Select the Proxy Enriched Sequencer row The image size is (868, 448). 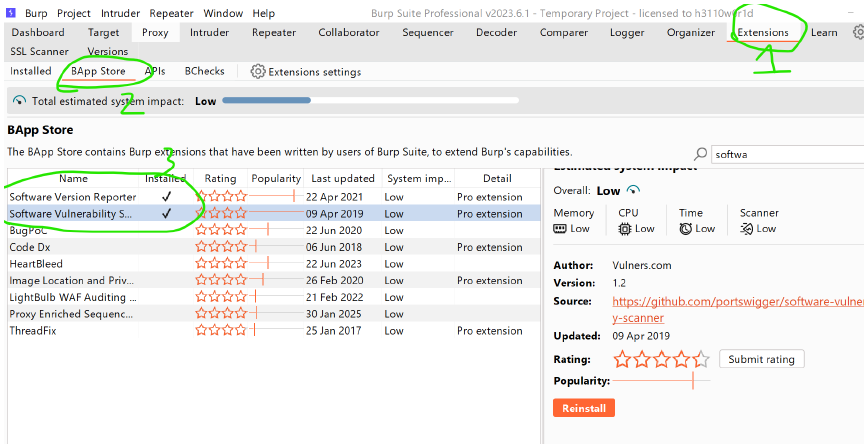click(x=274, y=313)
